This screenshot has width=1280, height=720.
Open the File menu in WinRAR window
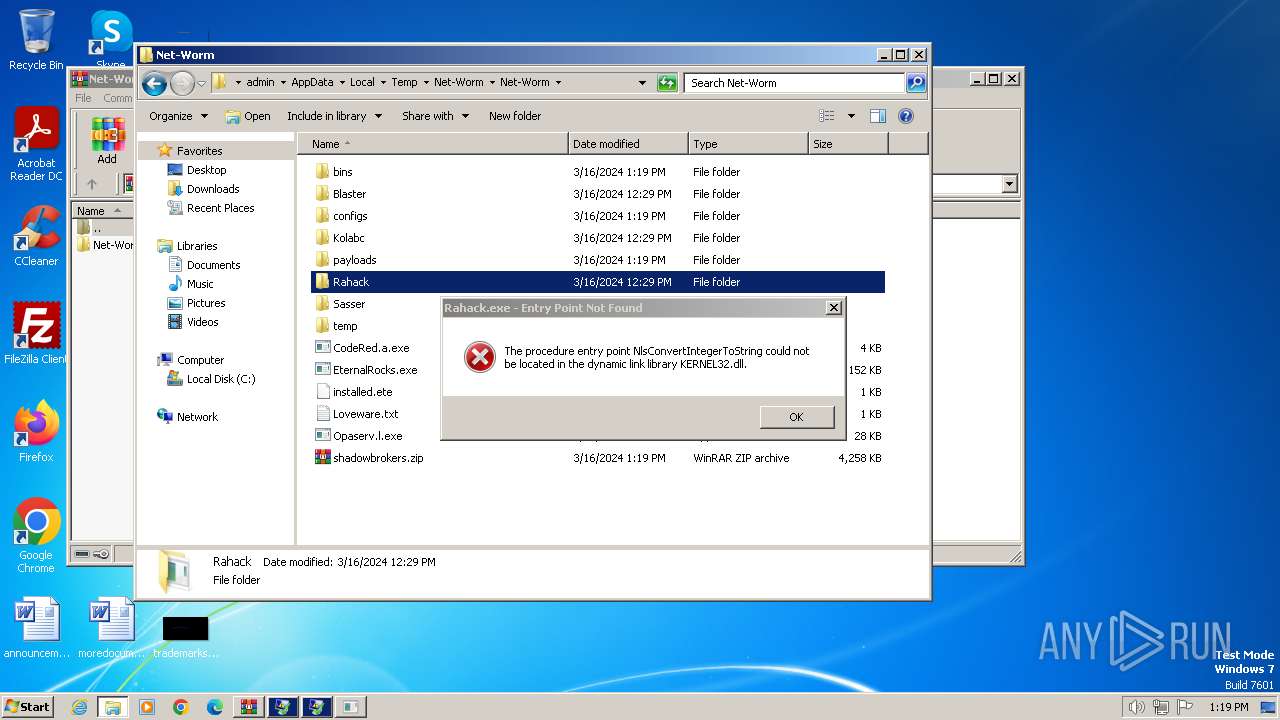tap(83, 98)
